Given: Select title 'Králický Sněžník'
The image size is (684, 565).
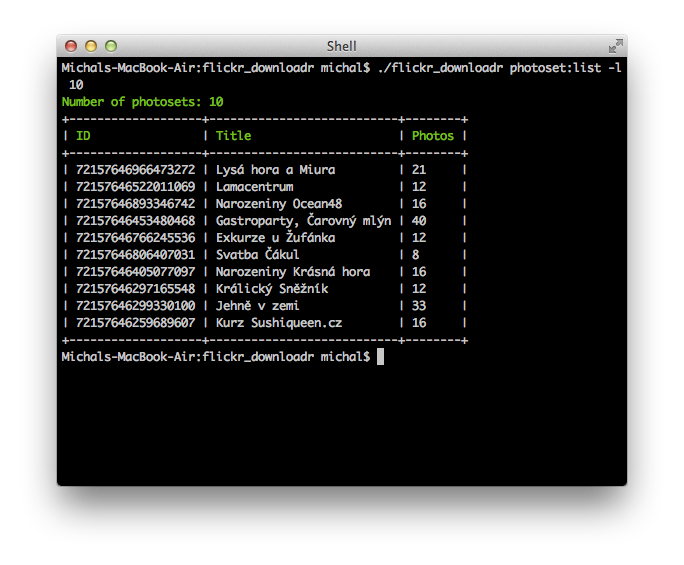Looking at the screenshot, I should [272, 289].
